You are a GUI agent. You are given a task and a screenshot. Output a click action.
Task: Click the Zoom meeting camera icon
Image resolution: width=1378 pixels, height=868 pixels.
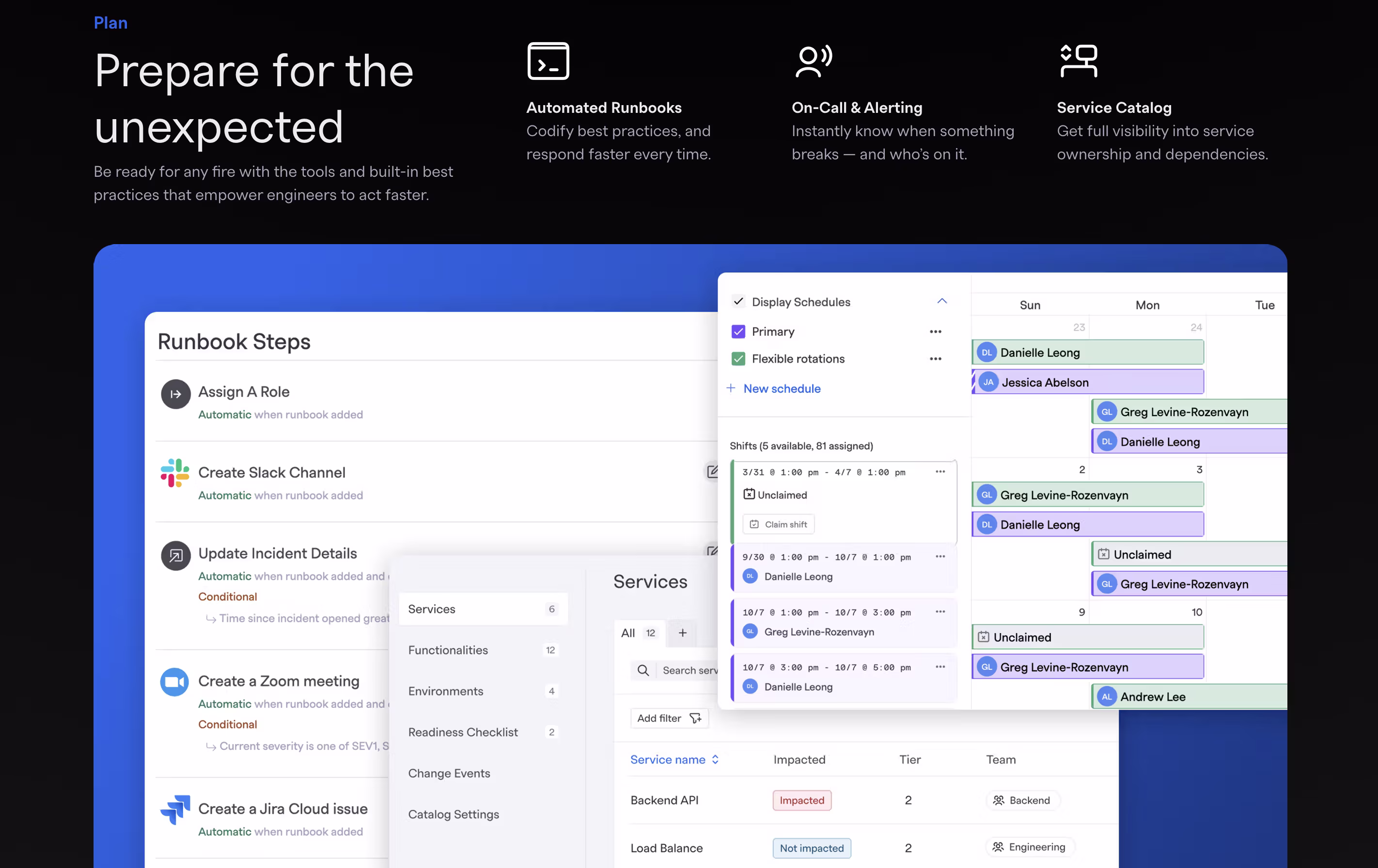[x=174, y=682]
